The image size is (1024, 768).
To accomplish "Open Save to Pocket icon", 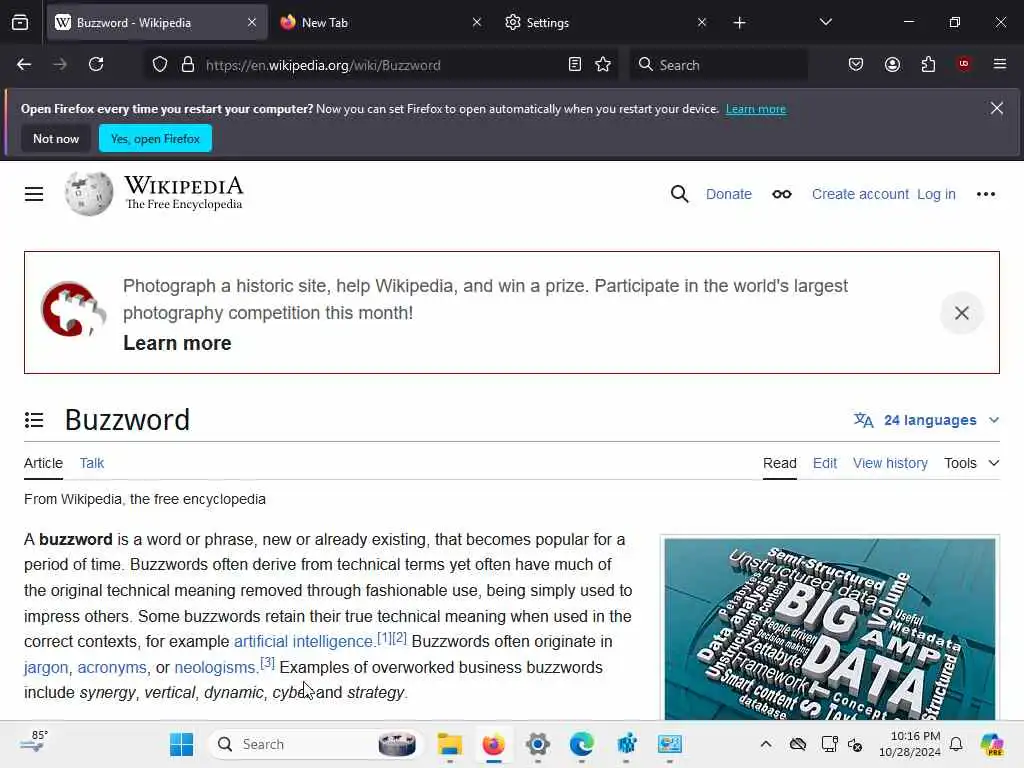I will pyautogui.click(x=856, y=64).
